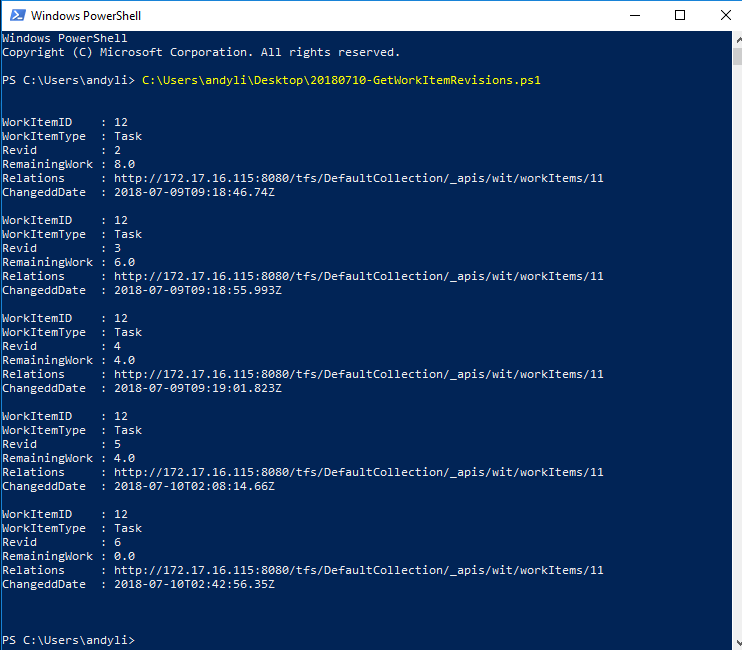This screenshot has height=650, width=742.
Task: Click WorkItemType Task in the first record
Action: click(x=72, y=136)
